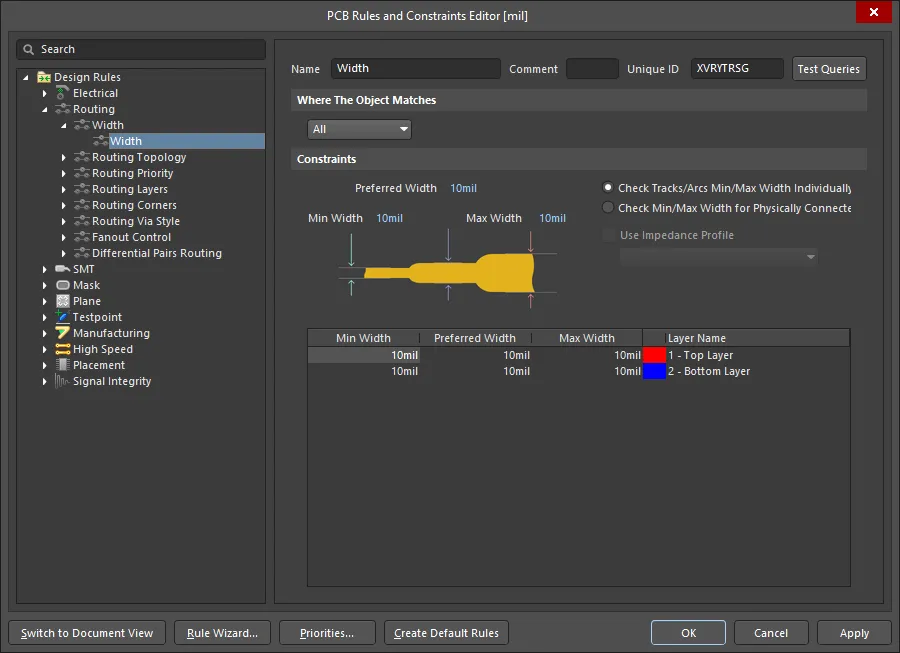The image size is (900, 653).
Task: Click the blue Bottom Layer color swatch
Action: click(654, 371)
